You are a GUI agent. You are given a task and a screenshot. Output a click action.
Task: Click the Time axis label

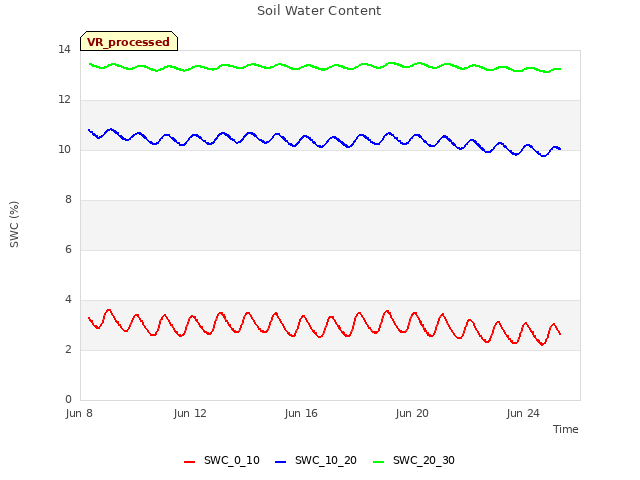pyautogui.click(x=565, y=429)
